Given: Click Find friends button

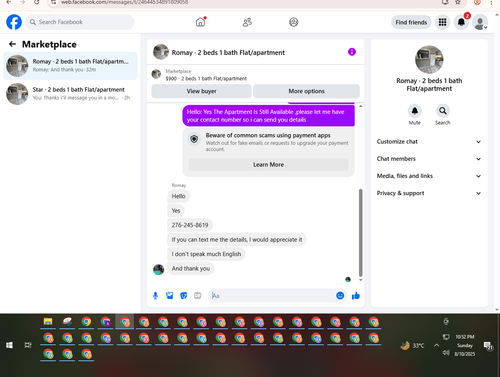Looking at the screenshot, I should (x=411, y=22).
